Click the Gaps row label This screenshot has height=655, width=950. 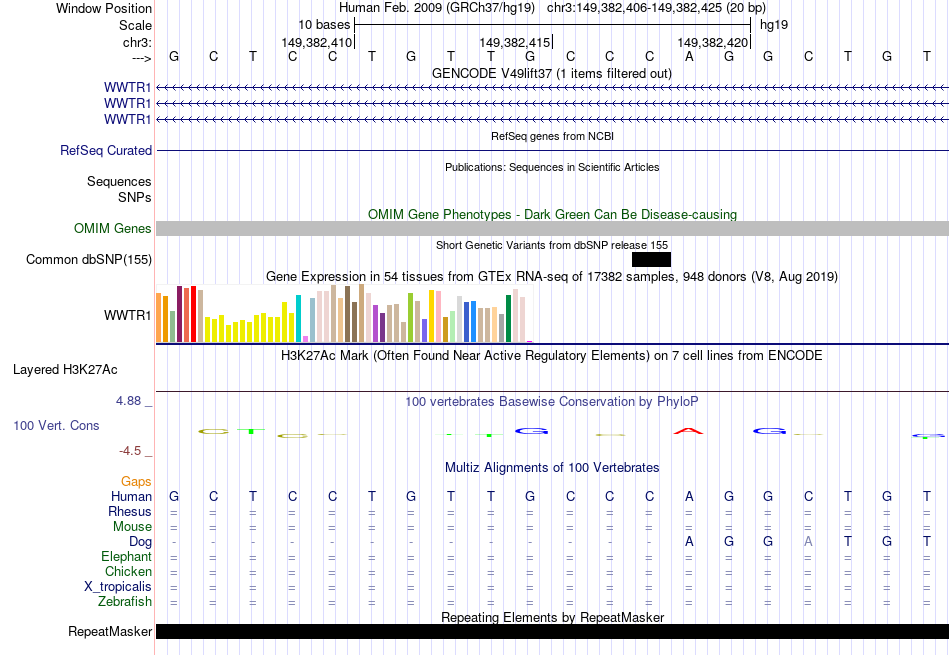136,481
